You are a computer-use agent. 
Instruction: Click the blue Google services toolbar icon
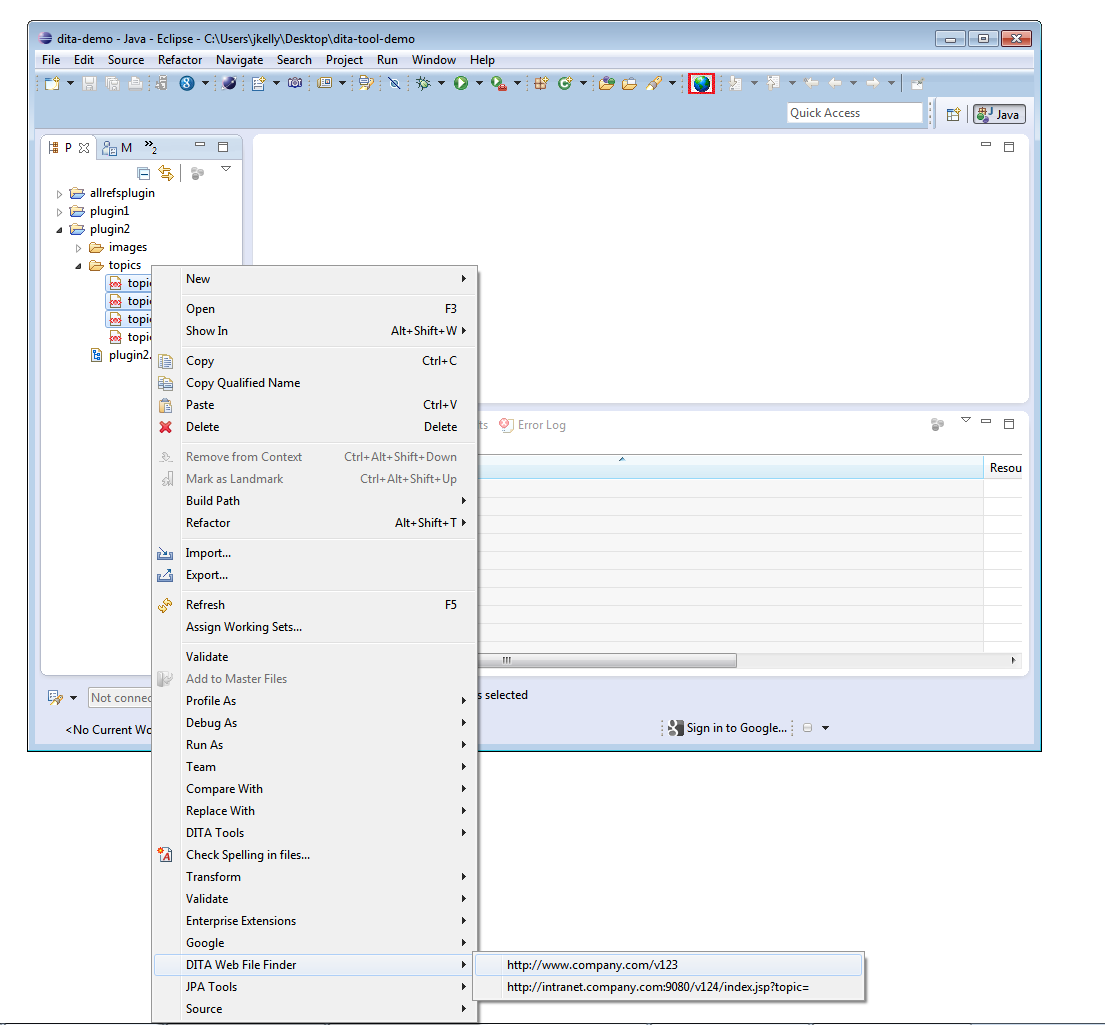point(187,83)
